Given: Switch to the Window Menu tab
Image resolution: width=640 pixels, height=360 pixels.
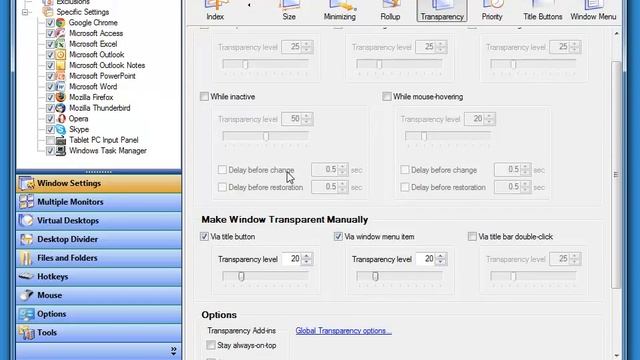Looking at the screenshot, I should [x=593, y=11].
